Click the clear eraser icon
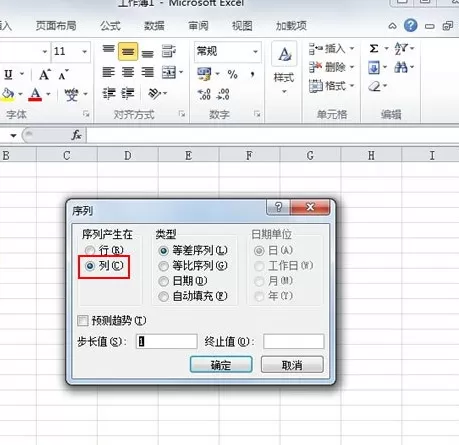The height and width of the screenshot is (445, 459). [x=374, y=86]
